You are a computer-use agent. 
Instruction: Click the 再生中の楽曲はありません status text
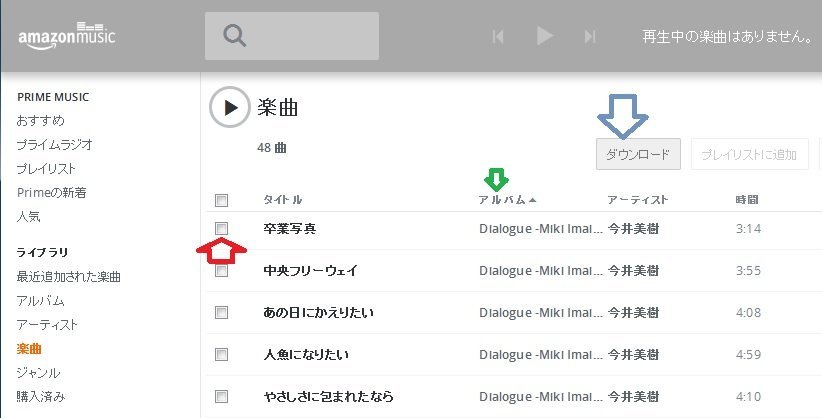(x=728, y=37)
